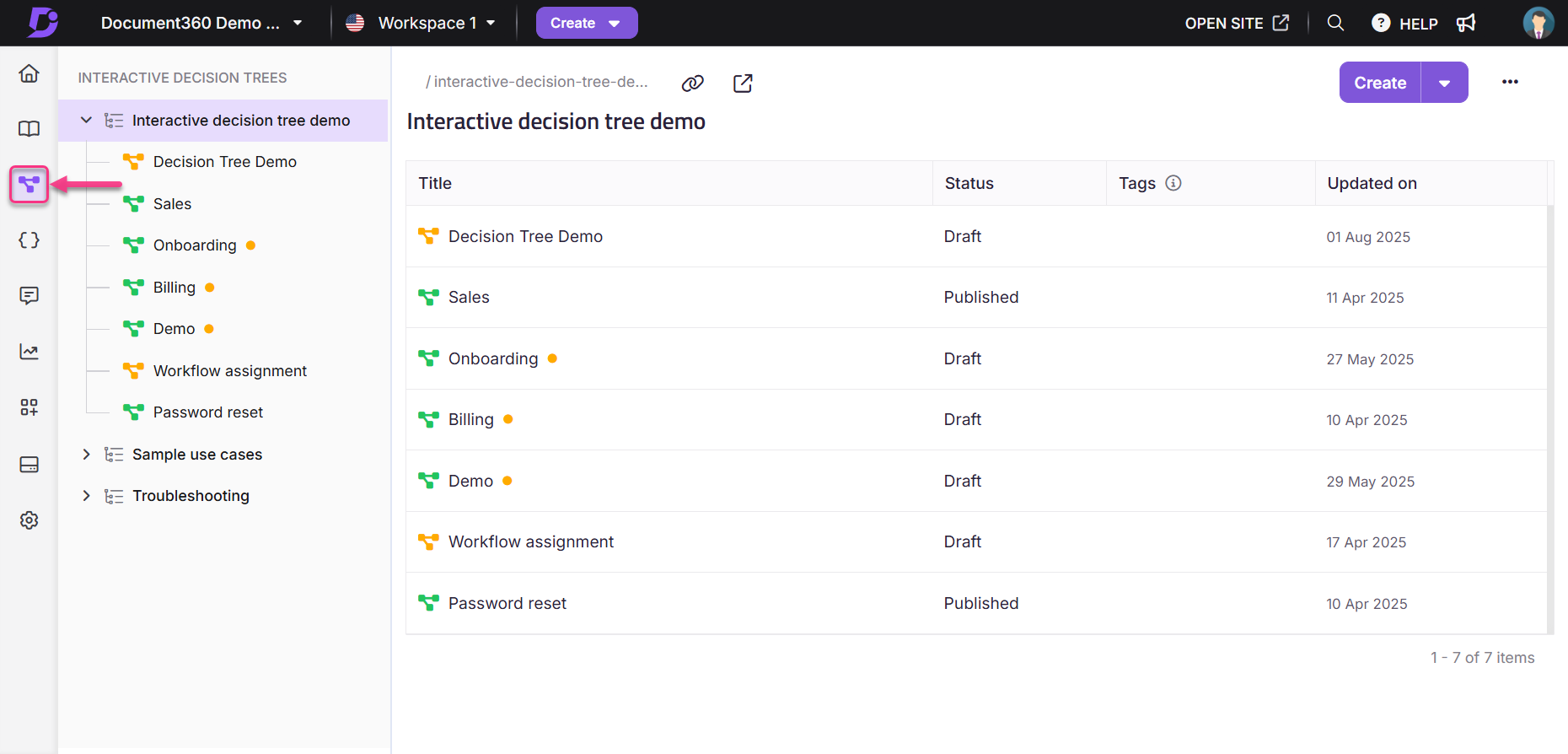Expand the Sample use cases category
The height and width of the screenshot is (754, 1568).
click(86, 455)
